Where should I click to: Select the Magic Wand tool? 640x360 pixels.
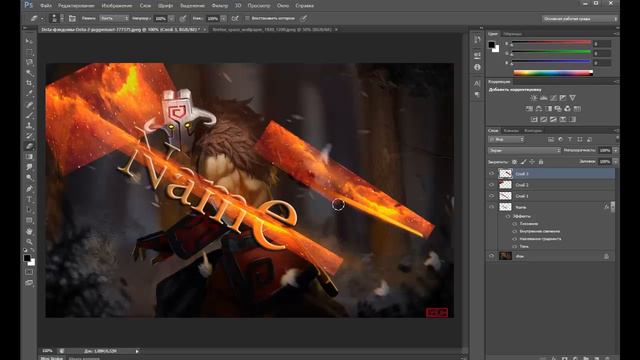tap(29, 73)
